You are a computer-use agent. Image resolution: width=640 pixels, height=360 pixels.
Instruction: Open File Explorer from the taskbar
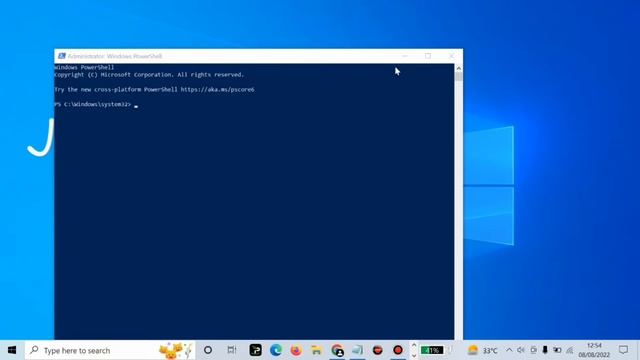click(316, 350)
